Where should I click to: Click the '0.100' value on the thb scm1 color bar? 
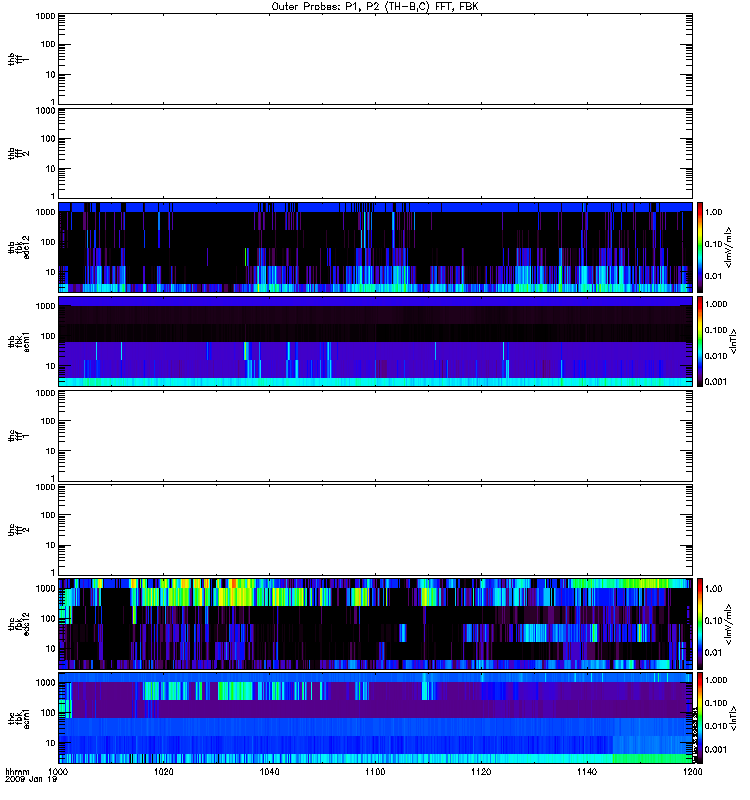point(716,330)
